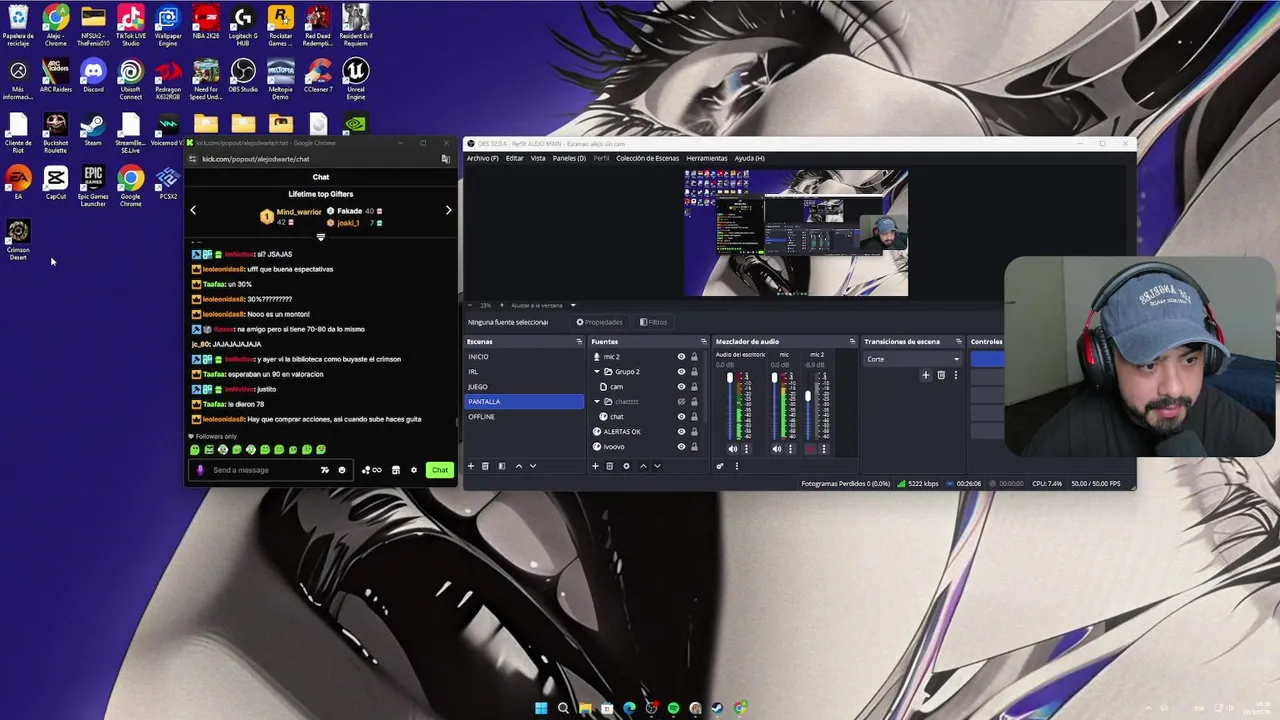Toggle lock on ivoovo source
The image size is (1280, 720).
pos(694,447)
